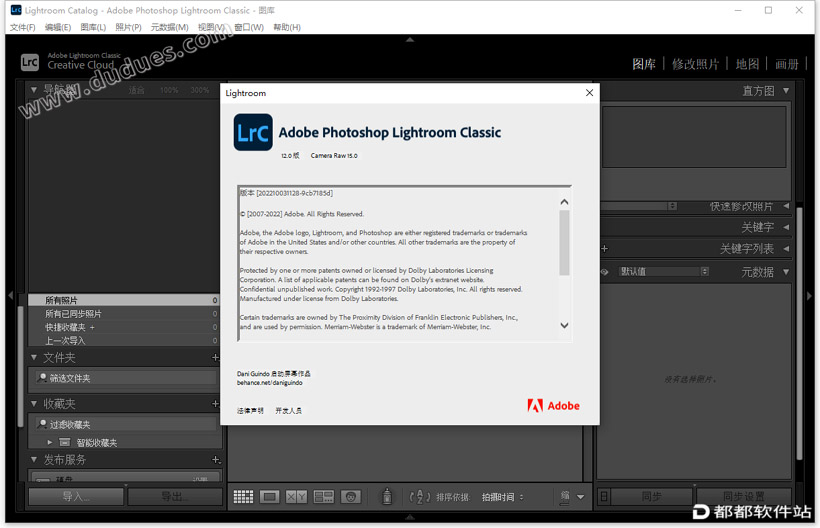Click the Sync Settings (同步设置) button
The image size is (820, 528).
tap(744, 497)
